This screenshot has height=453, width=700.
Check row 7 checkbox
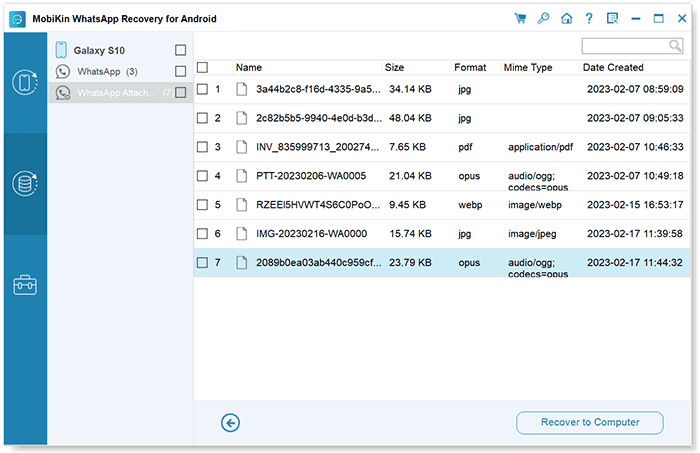pos(202,262)
